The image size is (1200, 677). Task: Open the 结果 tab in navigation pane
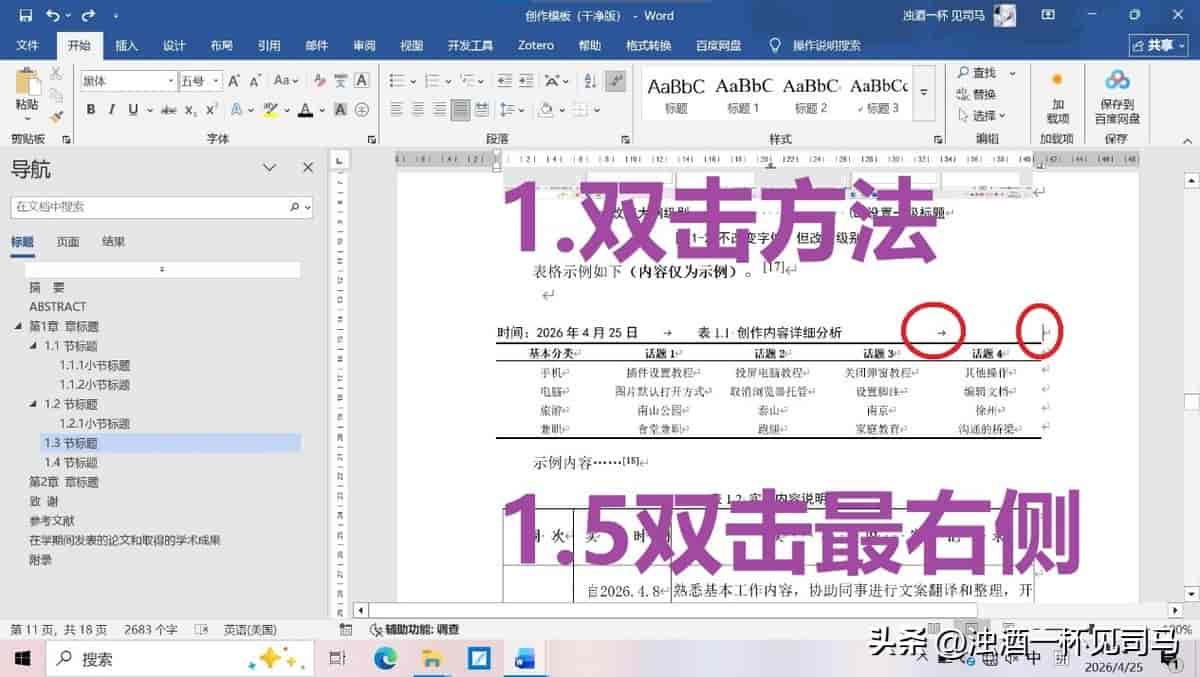point(113,242)
